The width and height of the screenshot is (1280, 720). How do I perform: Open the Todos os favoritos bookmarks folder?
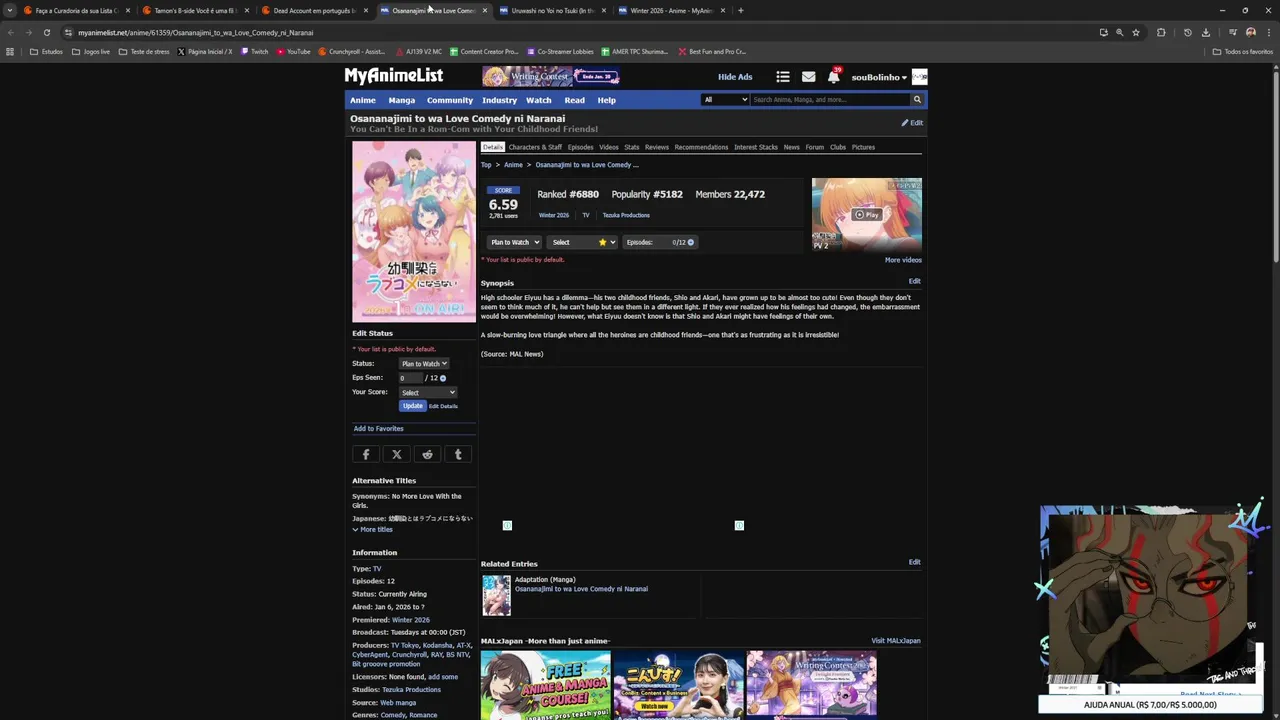[1243, 51]
